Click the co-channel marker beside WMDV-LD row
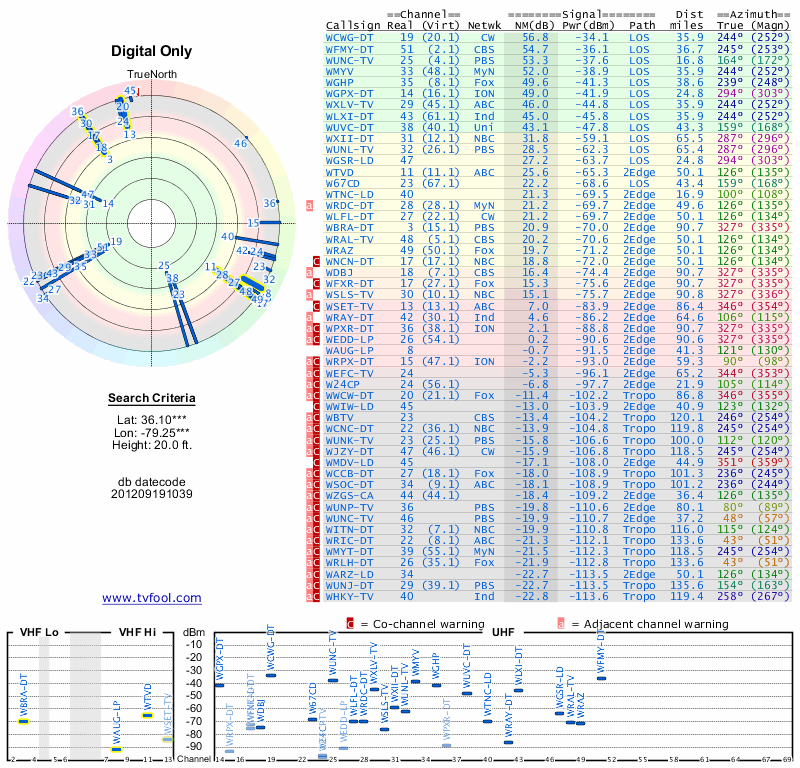 316,462
